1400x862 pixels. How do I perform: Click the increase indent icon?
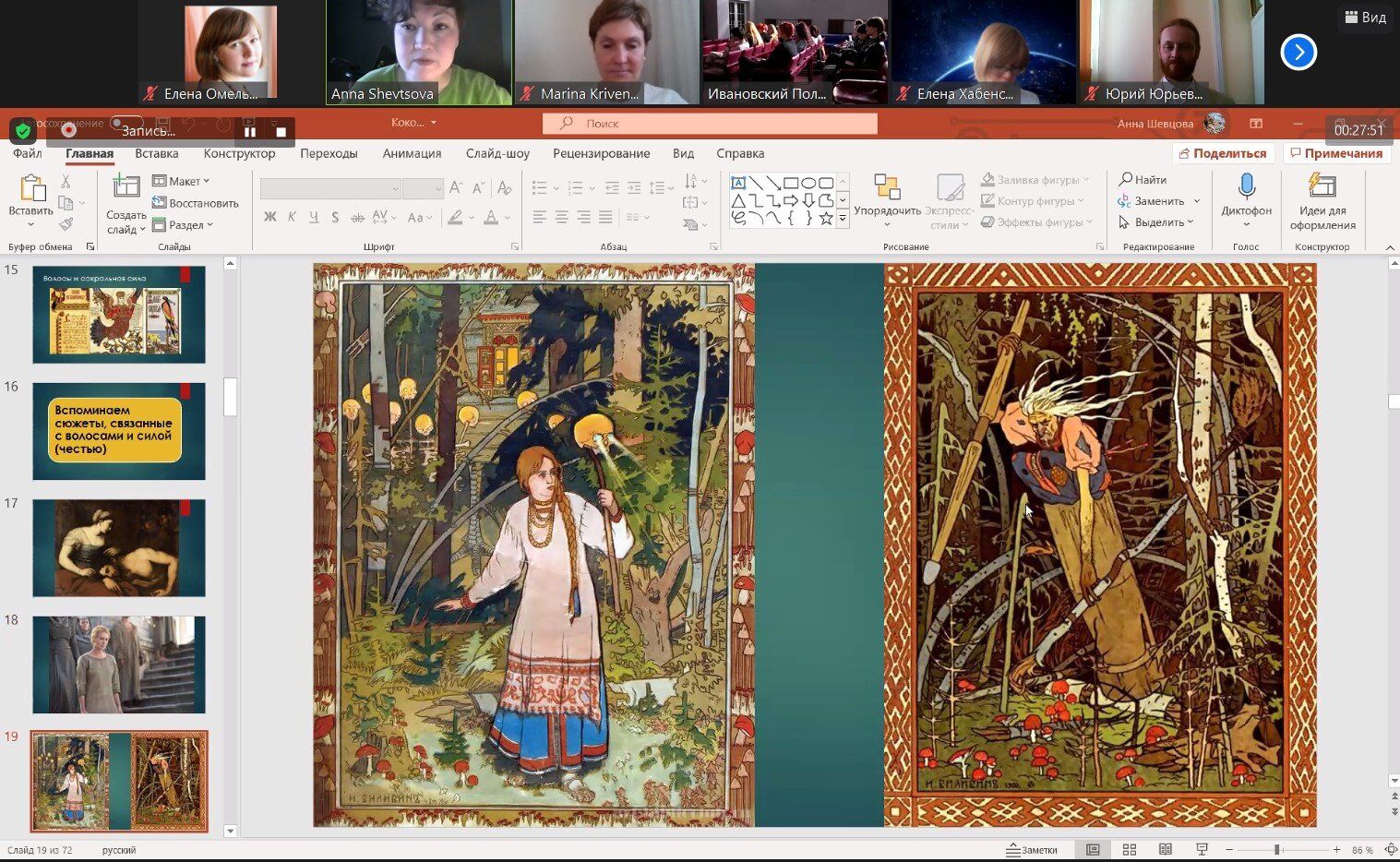coord(634,188)
